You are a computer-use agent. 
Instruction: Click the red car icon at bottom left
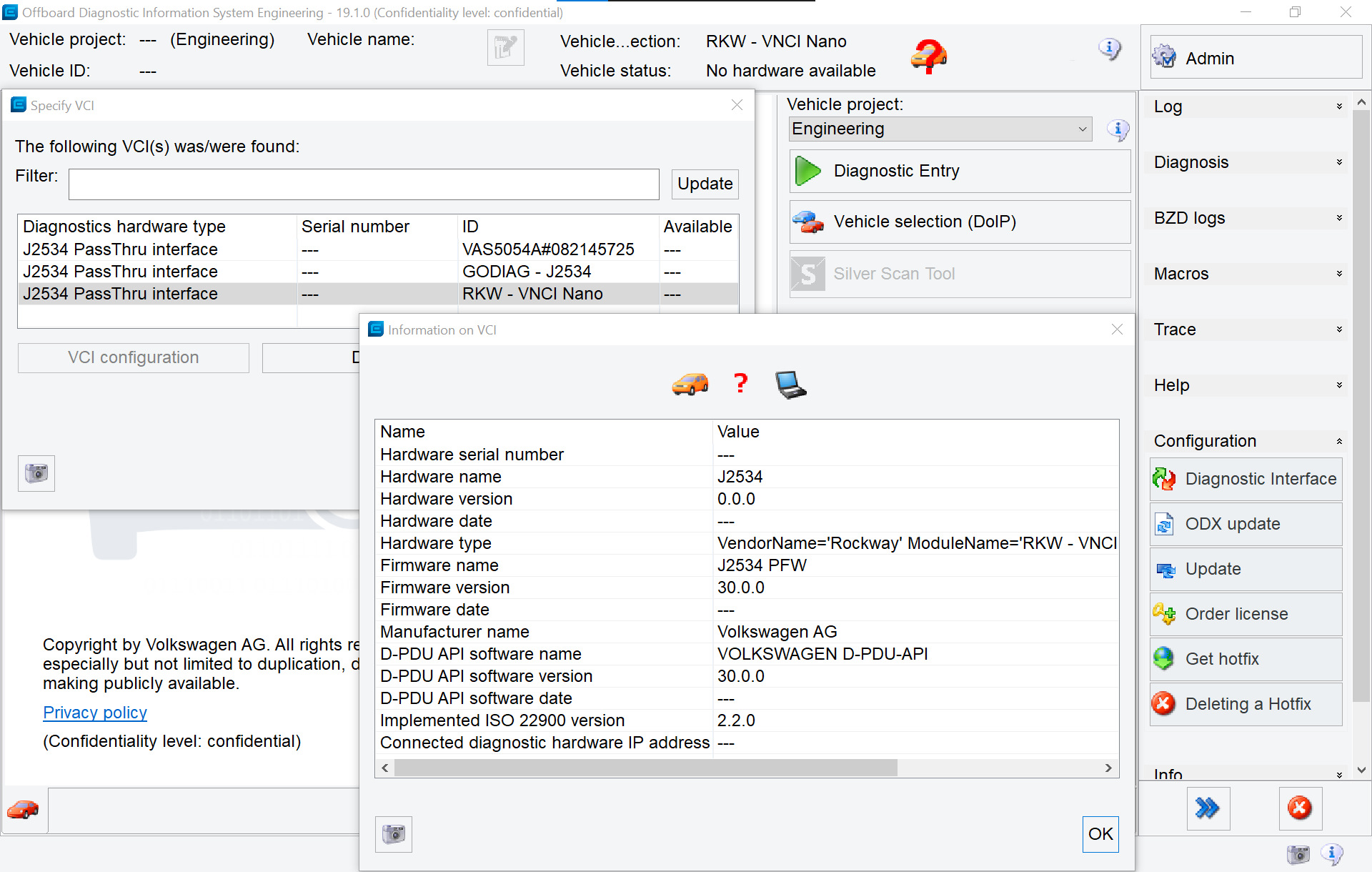pyautogui.click(x=24, y=810)
